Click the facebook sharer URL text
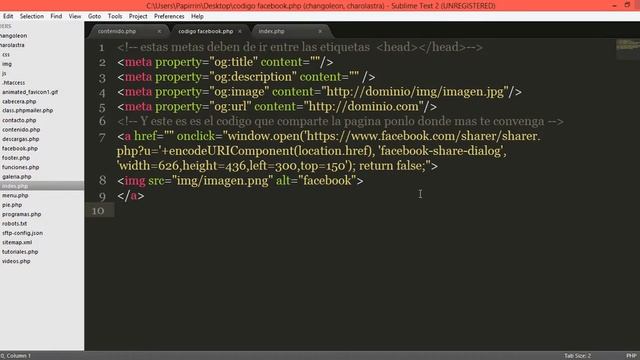The image size is (640, 360). [x=422, y=136]
